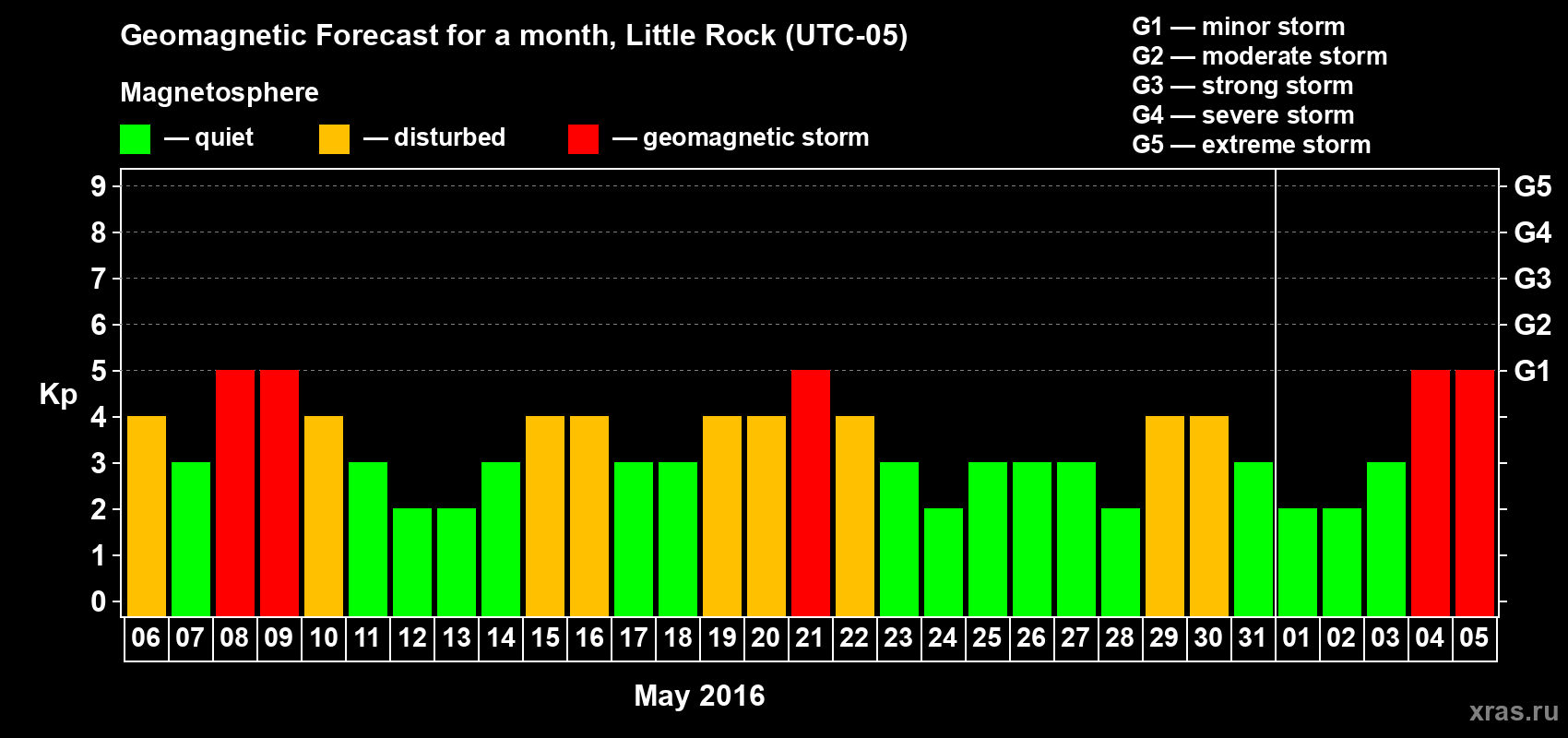Click the date label 31 on the axis
The height and width of the screenshot is (738, 1568).
pyautogui.click(x=1253, y=638)
